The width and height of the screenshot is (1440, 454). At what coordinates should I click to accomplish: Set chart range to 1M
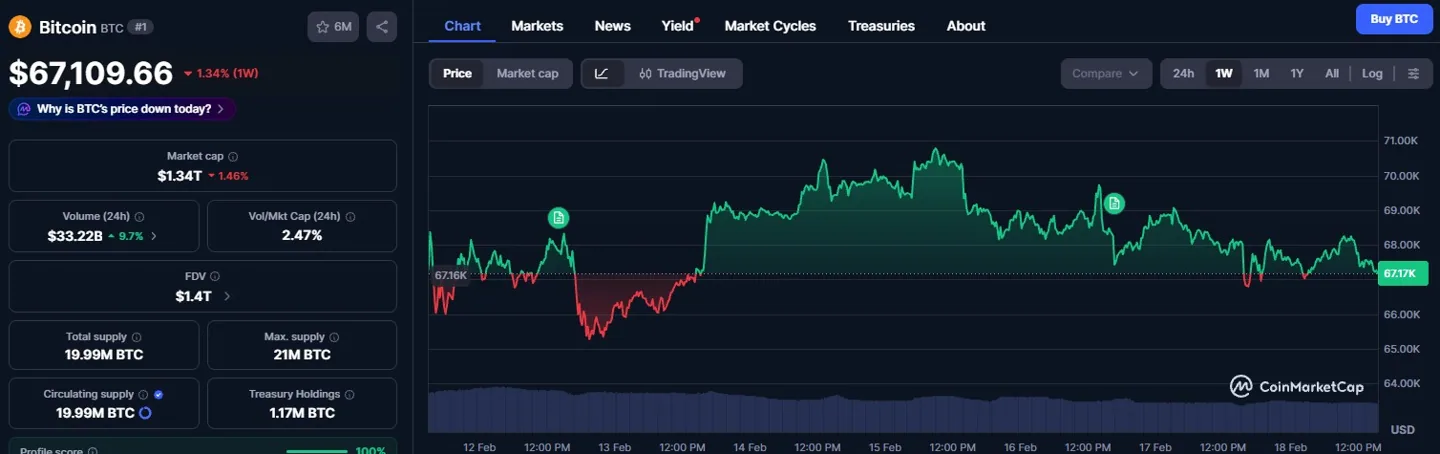[1261, 73]
